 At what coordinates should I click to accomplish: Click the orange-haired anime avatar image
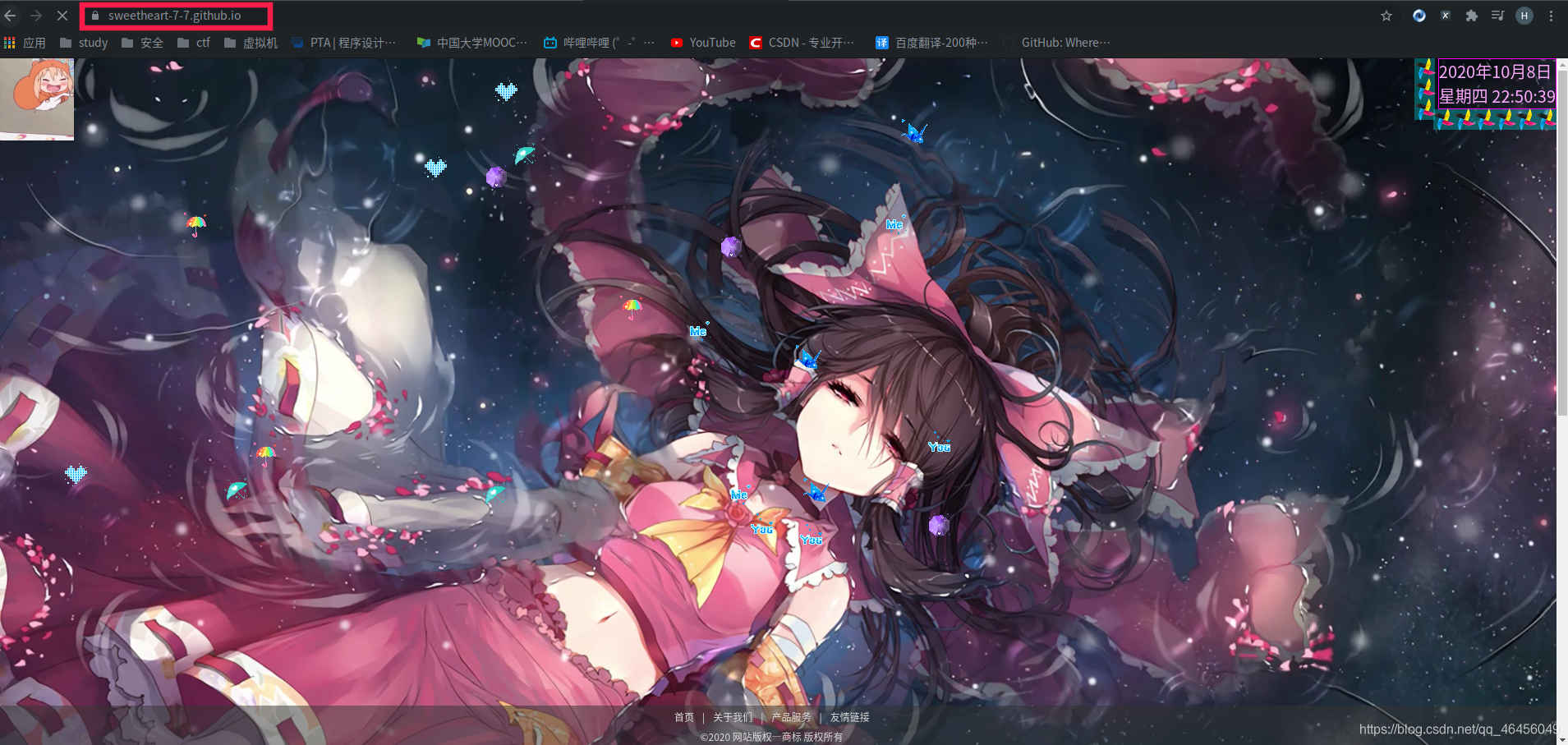coord(37,99)
